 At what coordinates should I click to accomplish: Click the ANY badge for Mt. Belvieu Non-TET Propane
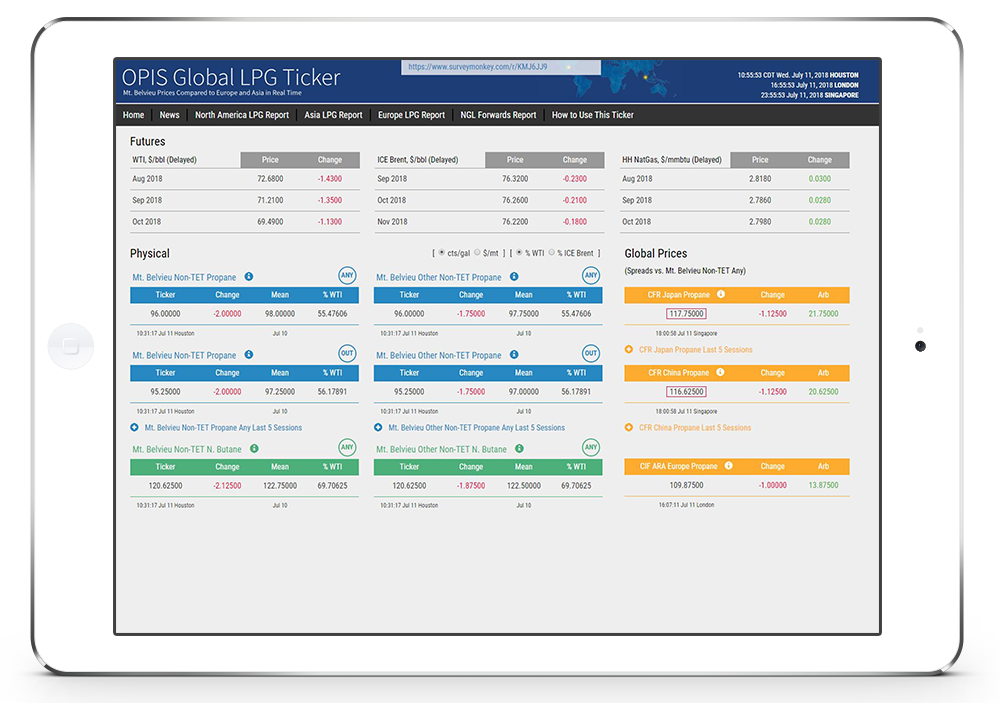tap(347, 276)
